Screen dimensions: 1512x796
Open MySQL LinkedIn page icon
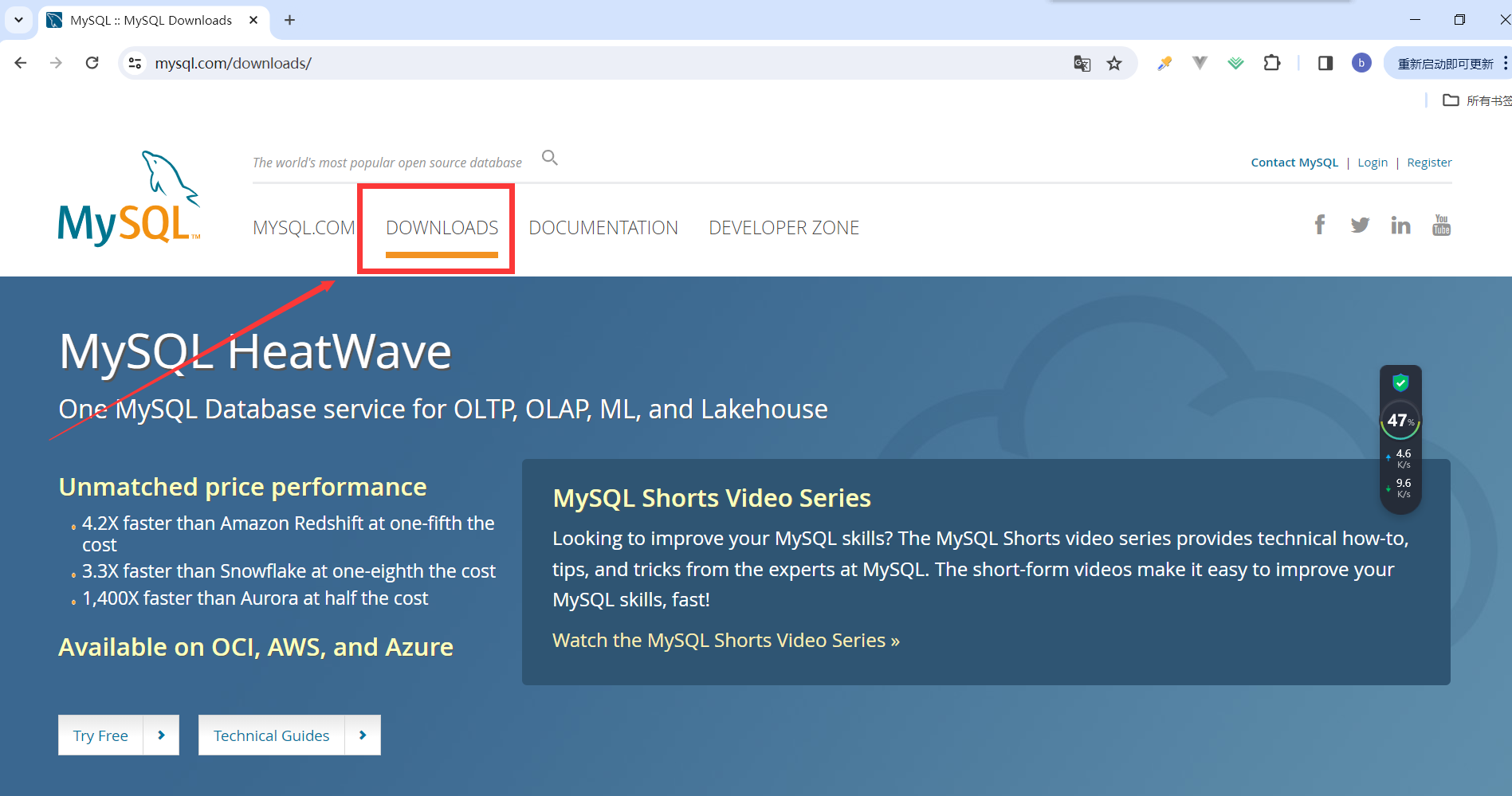click(1400, 225)
